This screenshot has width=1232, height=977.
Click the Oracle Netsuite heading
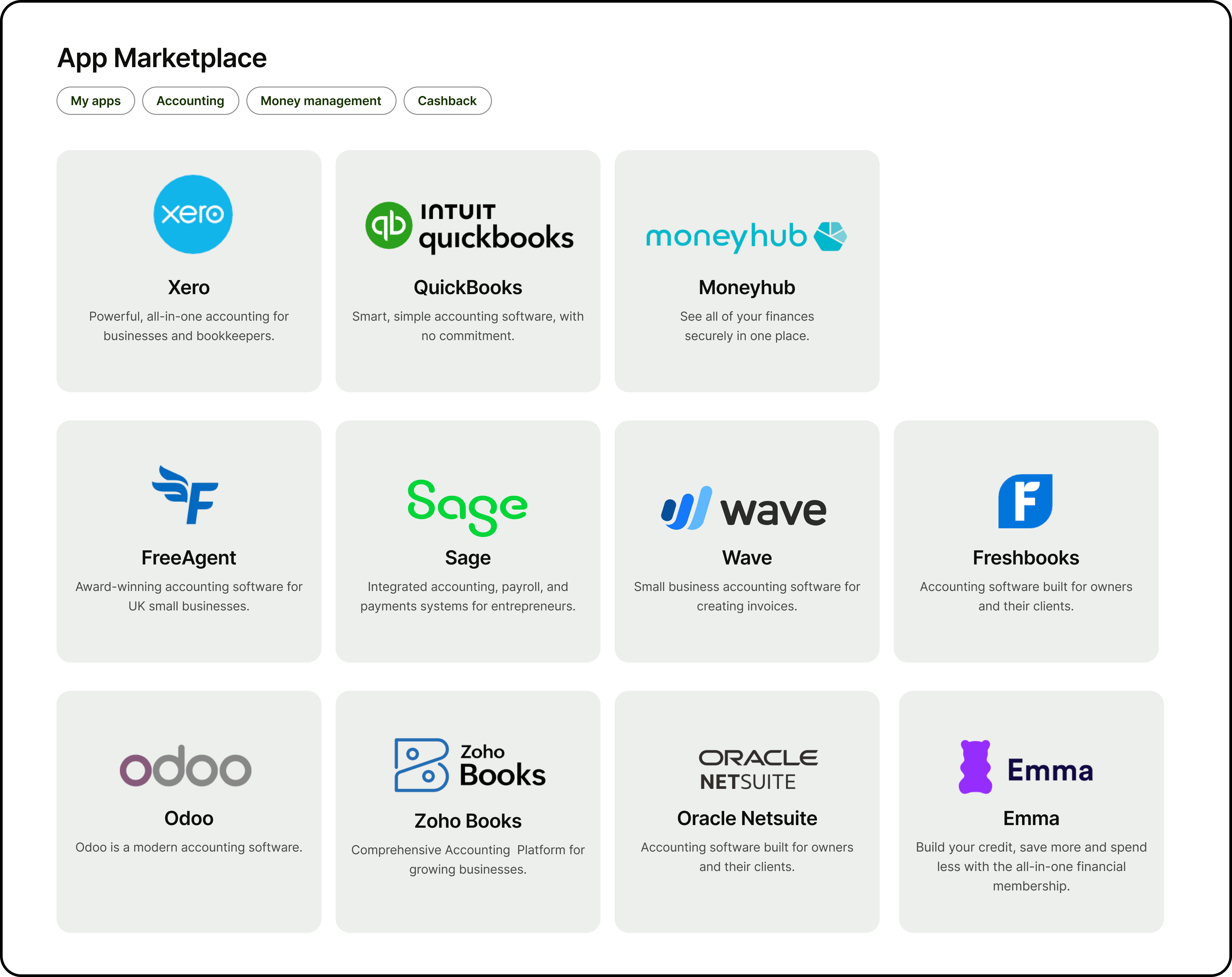pyautogui.click(x=746, y=818)
